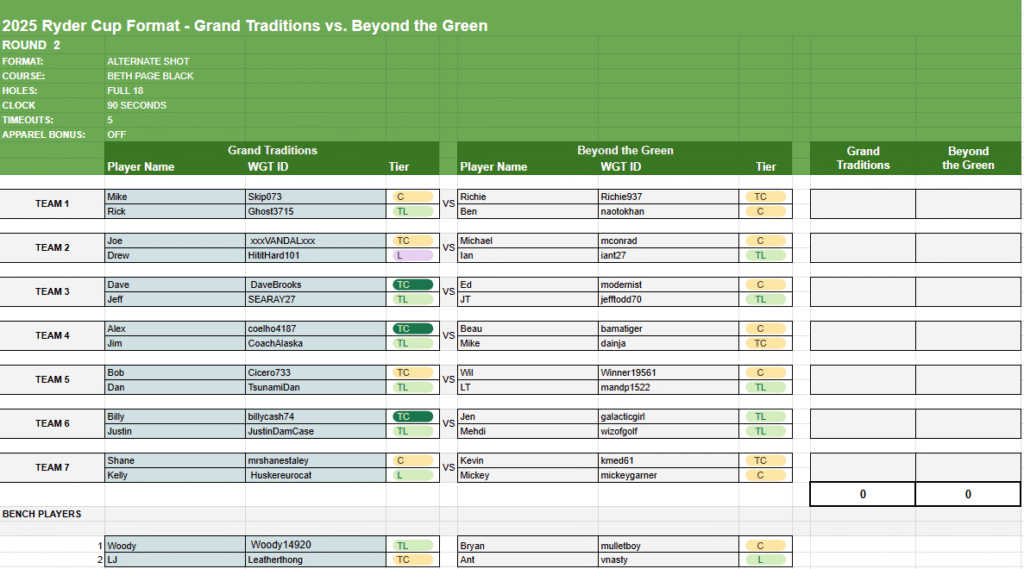The height and width of the screenshot is (569, 1024).
Task: Select the Beyond the Green total score cell
Action: coord(968,494)
